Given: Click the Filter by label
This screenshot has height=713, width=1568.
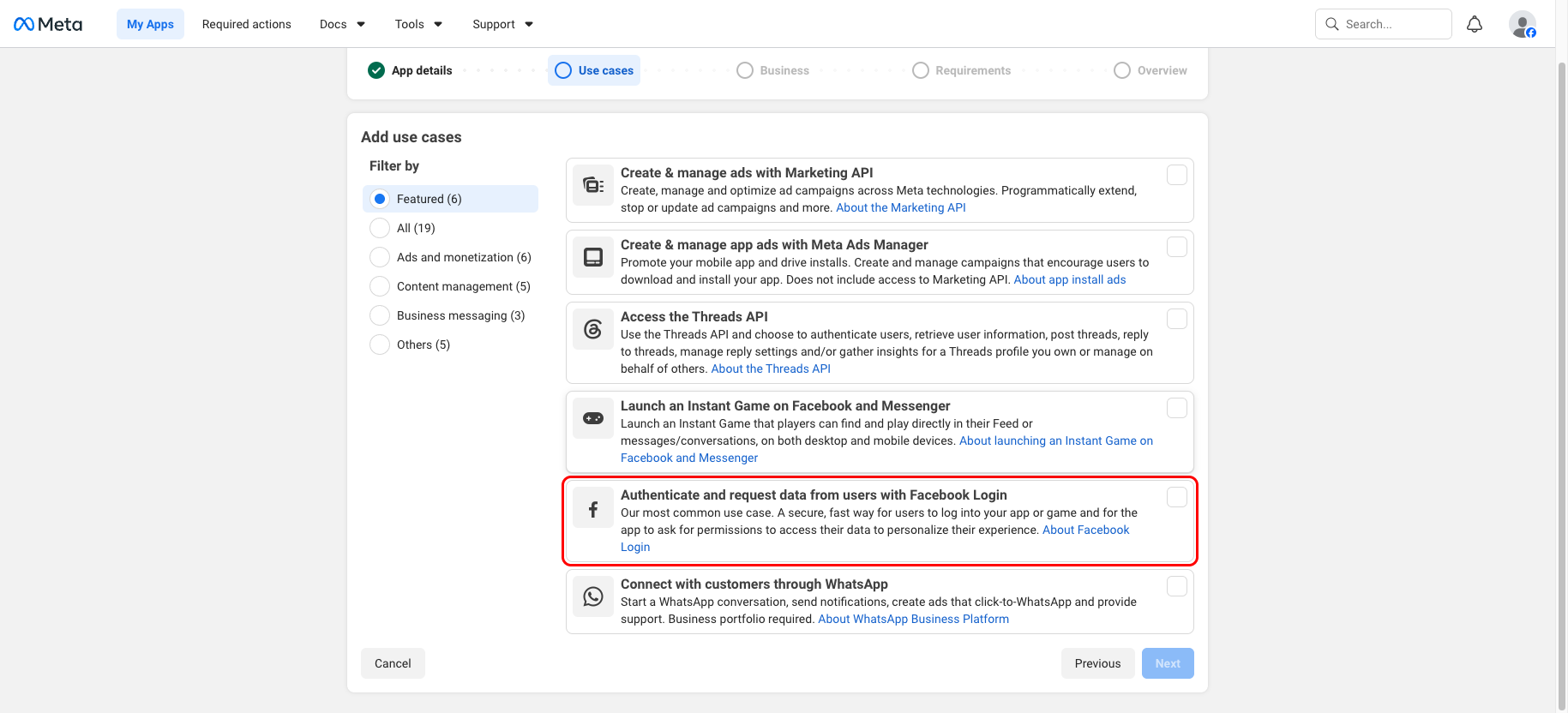Looking at the screenshot, I should (394, 165).
